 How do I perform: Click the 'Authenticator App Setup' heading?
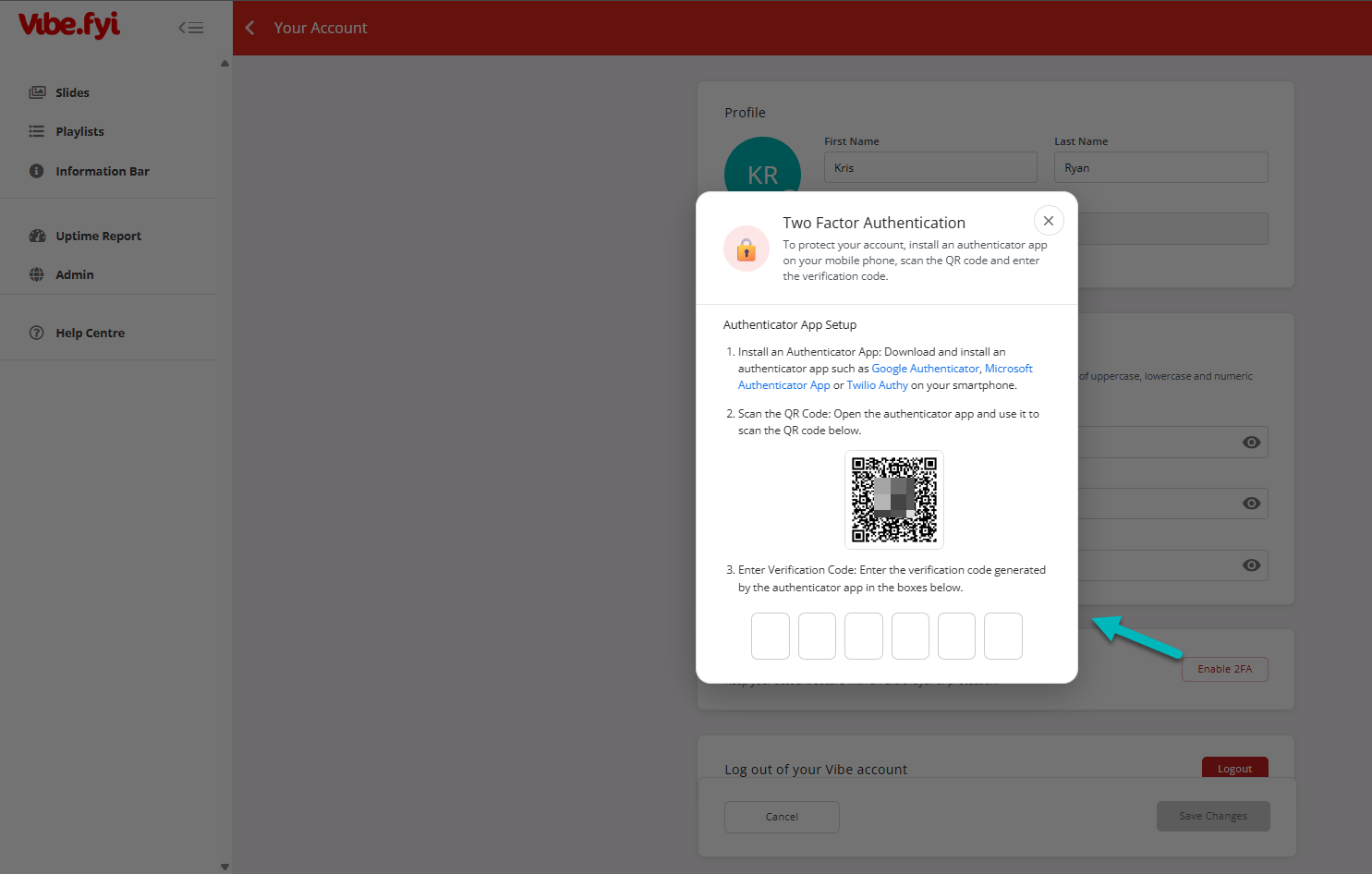tap(790, 324)
